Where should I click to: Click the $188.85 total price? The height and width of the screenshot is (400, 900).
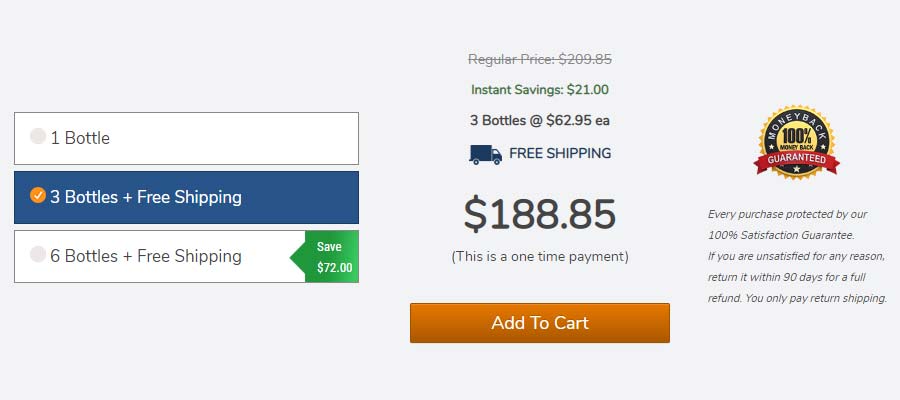click(540, 214)
